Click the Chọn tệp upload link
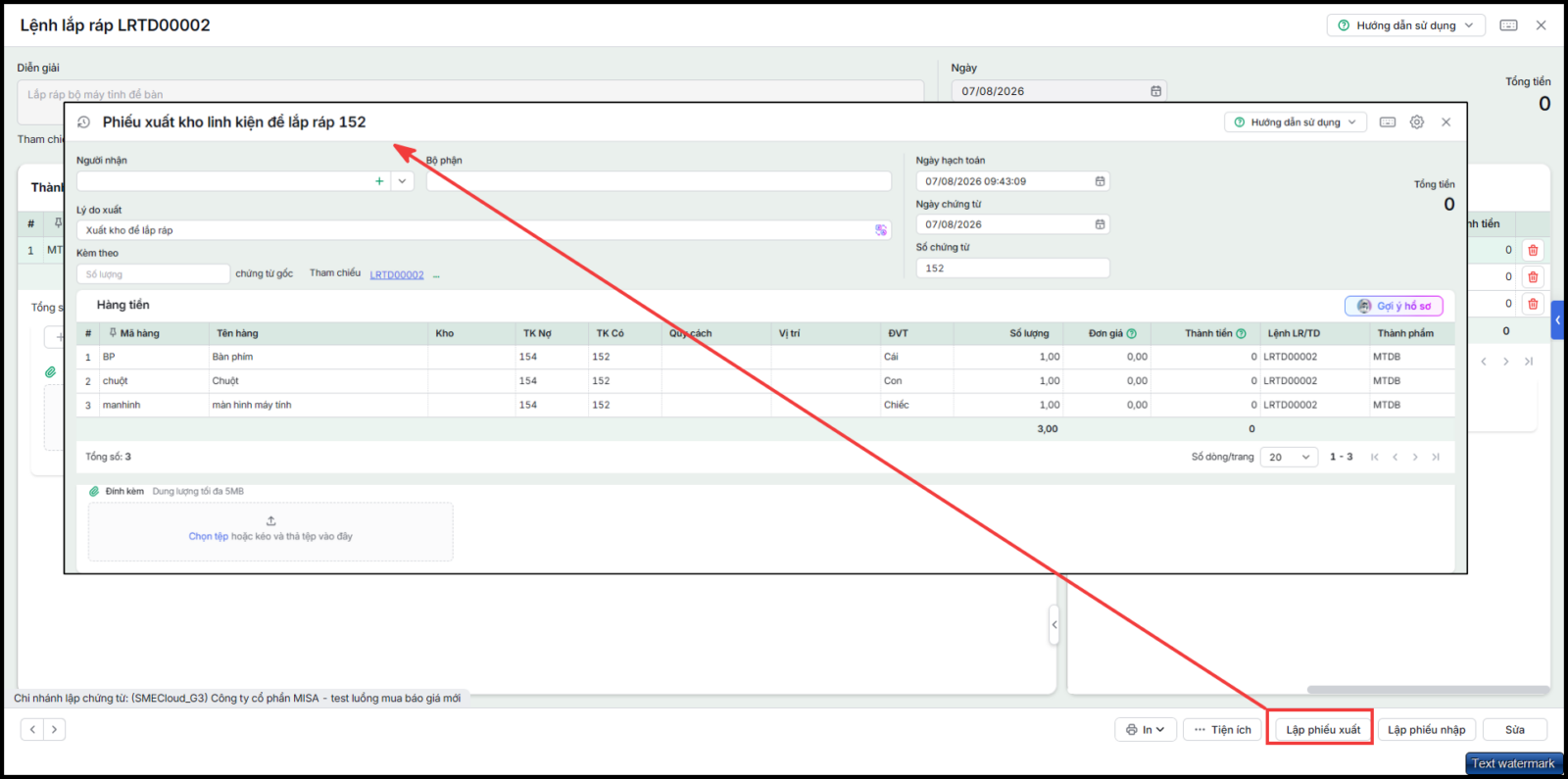1568x779 pixels. coord(208,537)
